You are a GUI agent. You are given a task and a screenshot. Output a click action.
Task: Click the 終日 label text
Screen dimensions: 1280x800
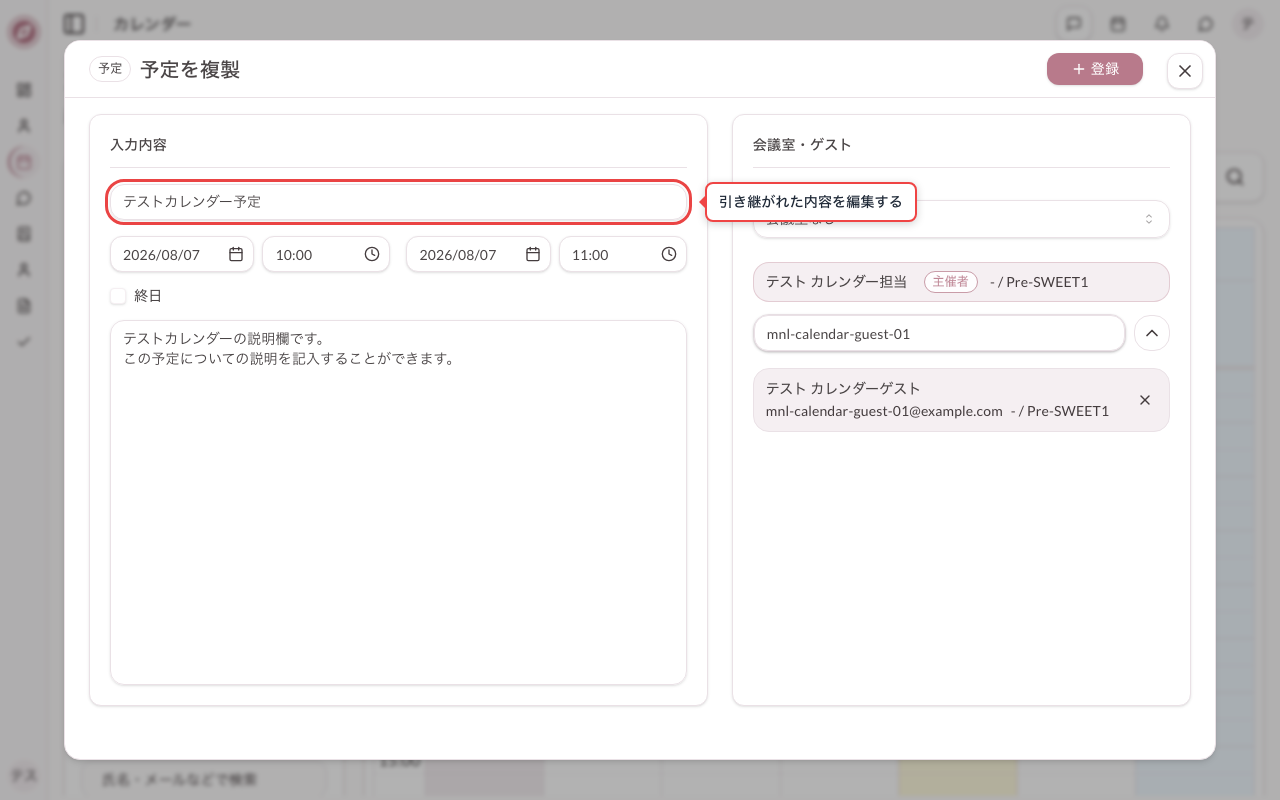pyautogui.click(x=148, y=296)
